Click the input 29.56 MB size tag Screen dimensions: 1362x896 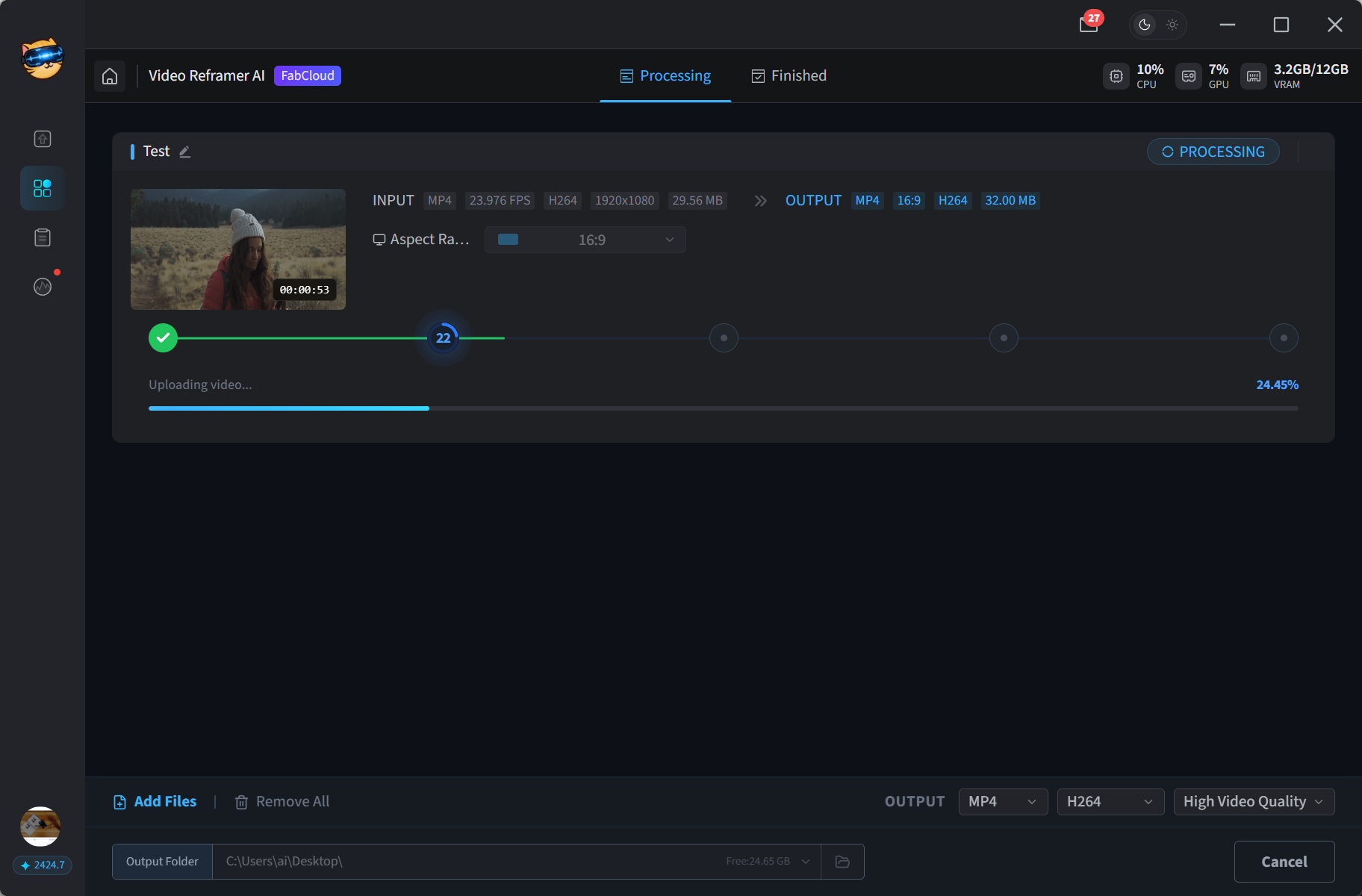pos(697,201)
